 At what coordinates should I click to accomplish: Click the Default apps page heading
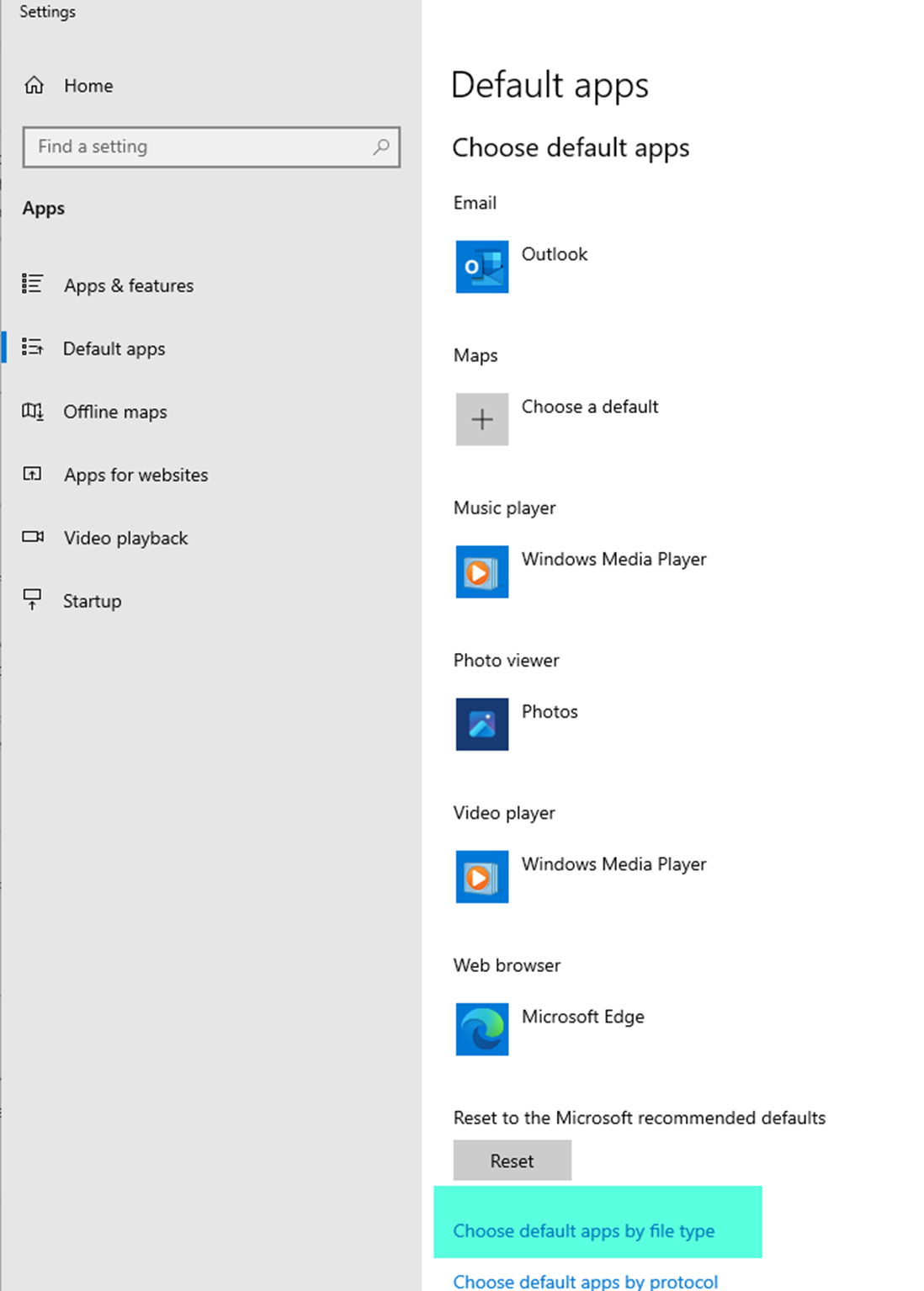550,86
